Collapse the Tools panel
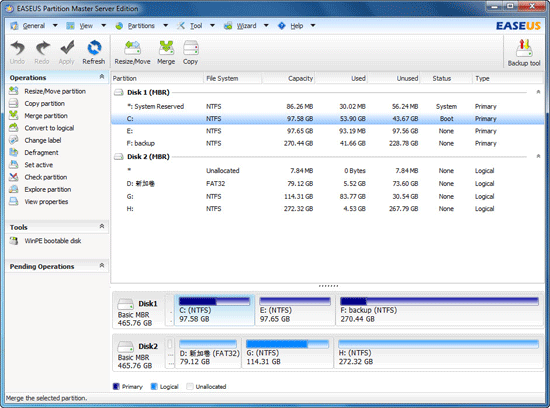 102,226
